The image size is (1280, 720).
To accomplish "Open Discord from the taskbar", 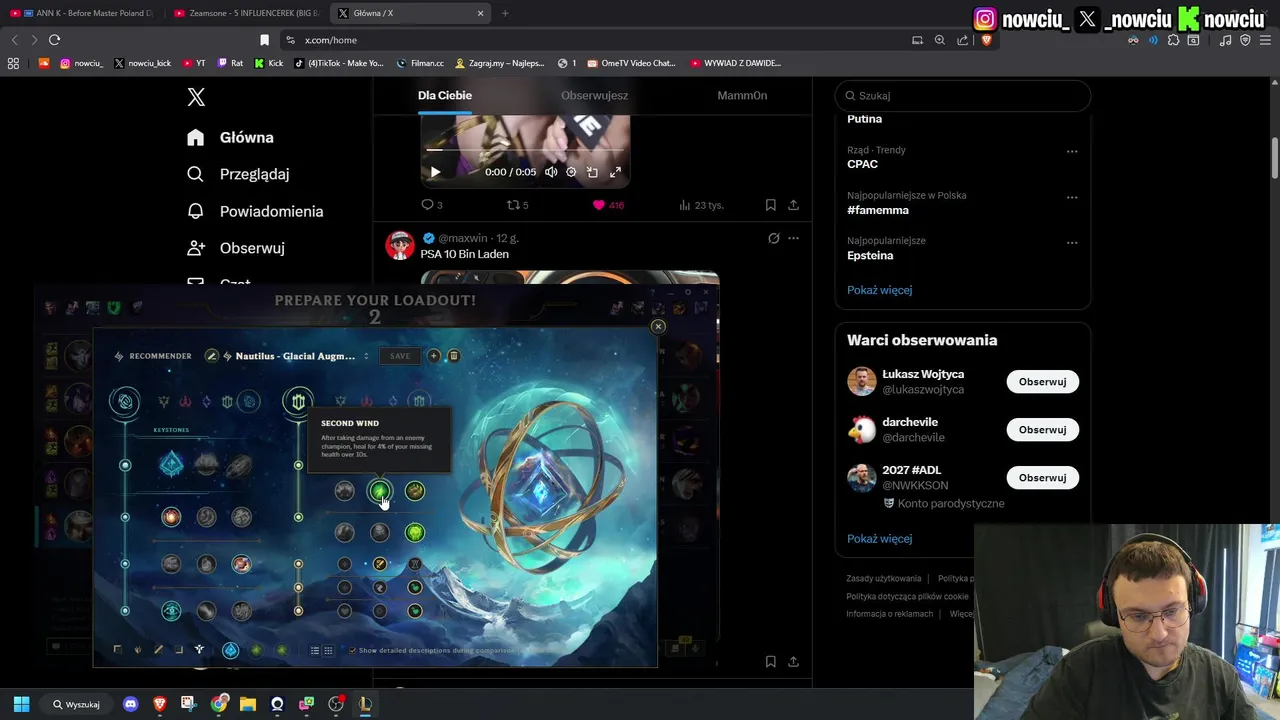I will [x=130, y=704].
